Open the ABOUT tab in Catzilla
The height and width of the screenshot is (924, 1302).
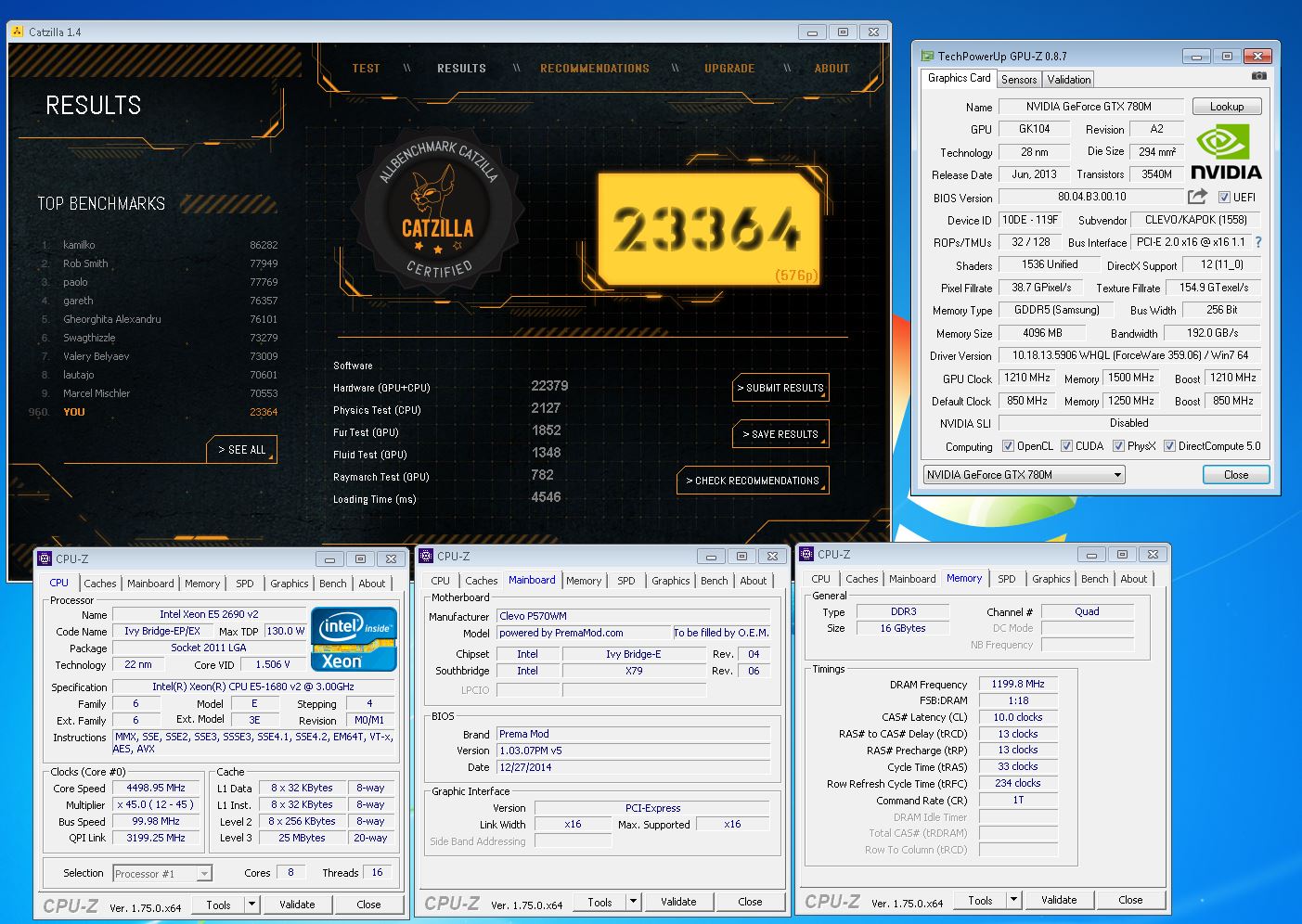pos(831,68)
